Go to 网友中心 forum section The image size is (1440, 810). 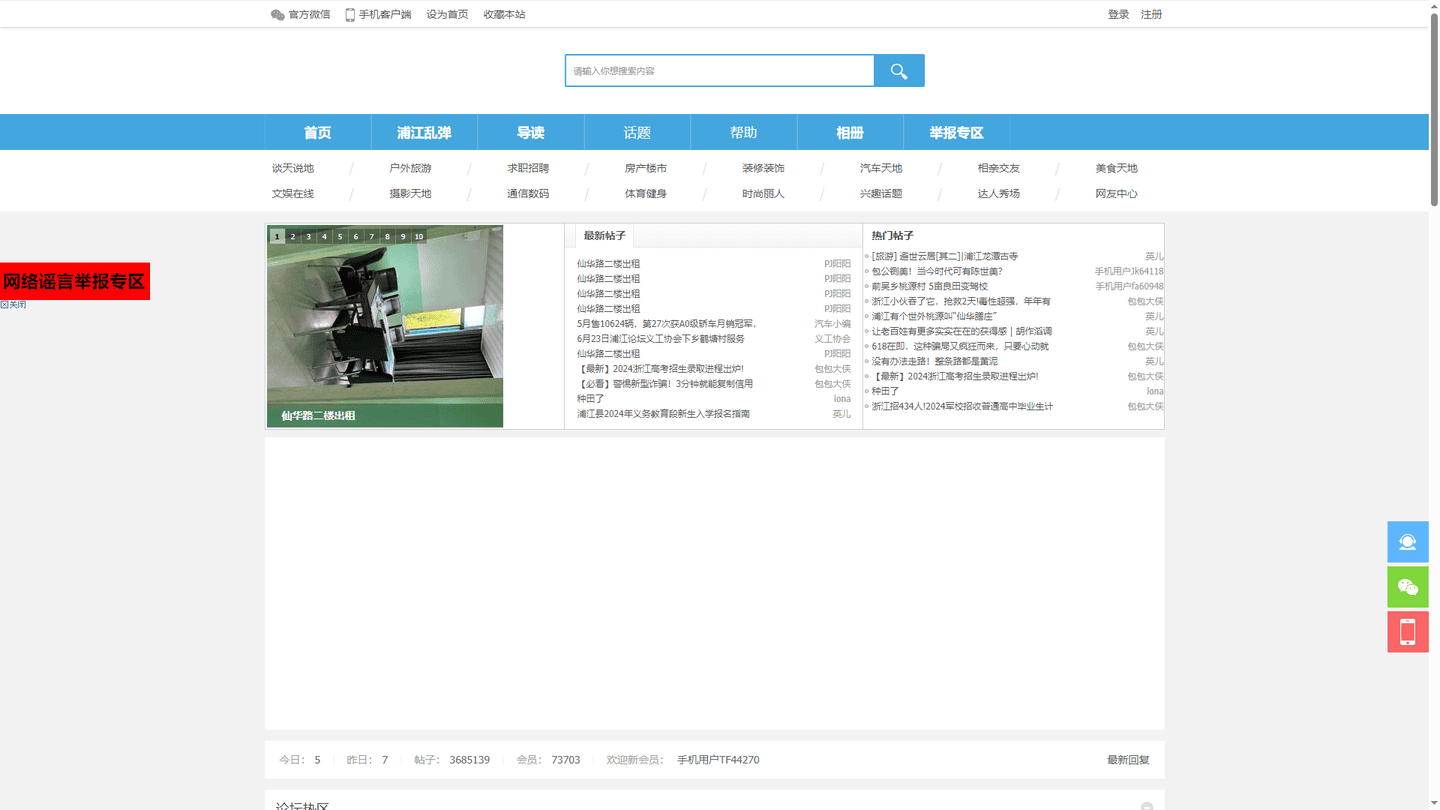click(1116, 194)
